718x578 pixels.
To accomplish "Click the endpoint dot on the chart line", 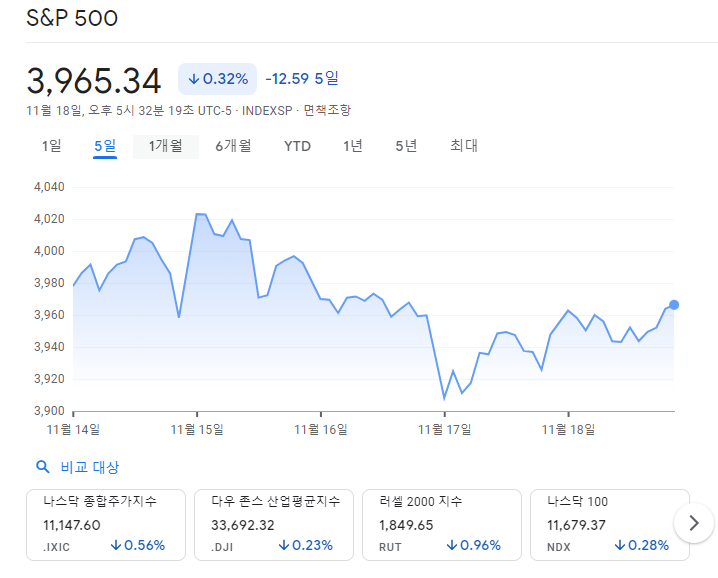I will (x=674, y=305).
